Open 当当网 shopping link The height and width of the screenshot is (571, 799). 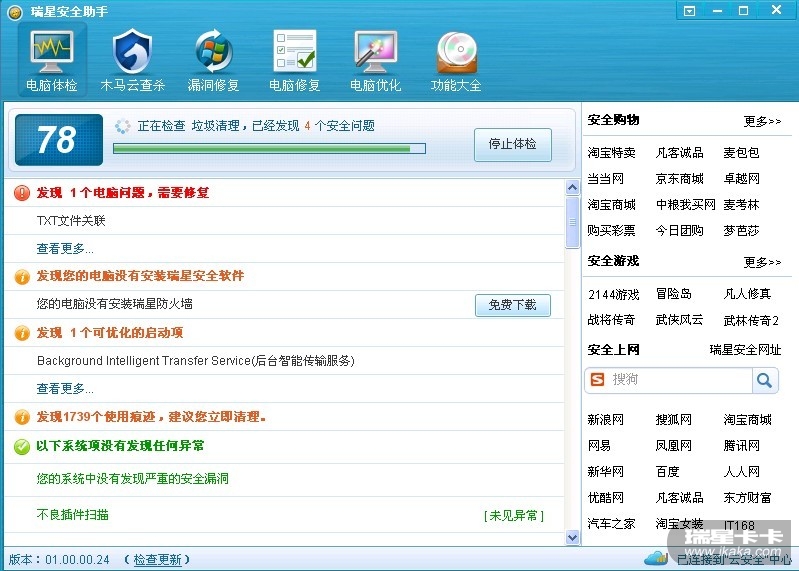605,179
